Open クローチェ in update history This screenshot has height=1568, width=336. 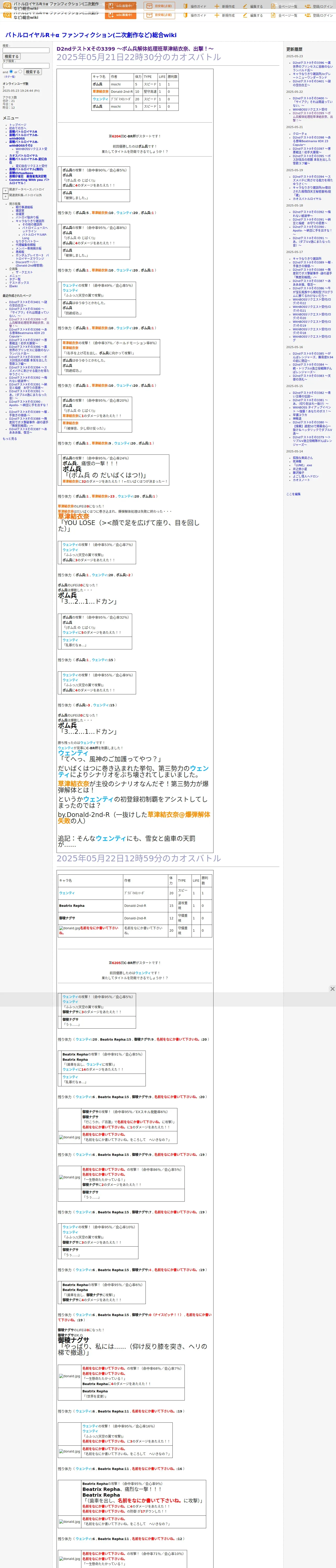(x=300, y=133)
